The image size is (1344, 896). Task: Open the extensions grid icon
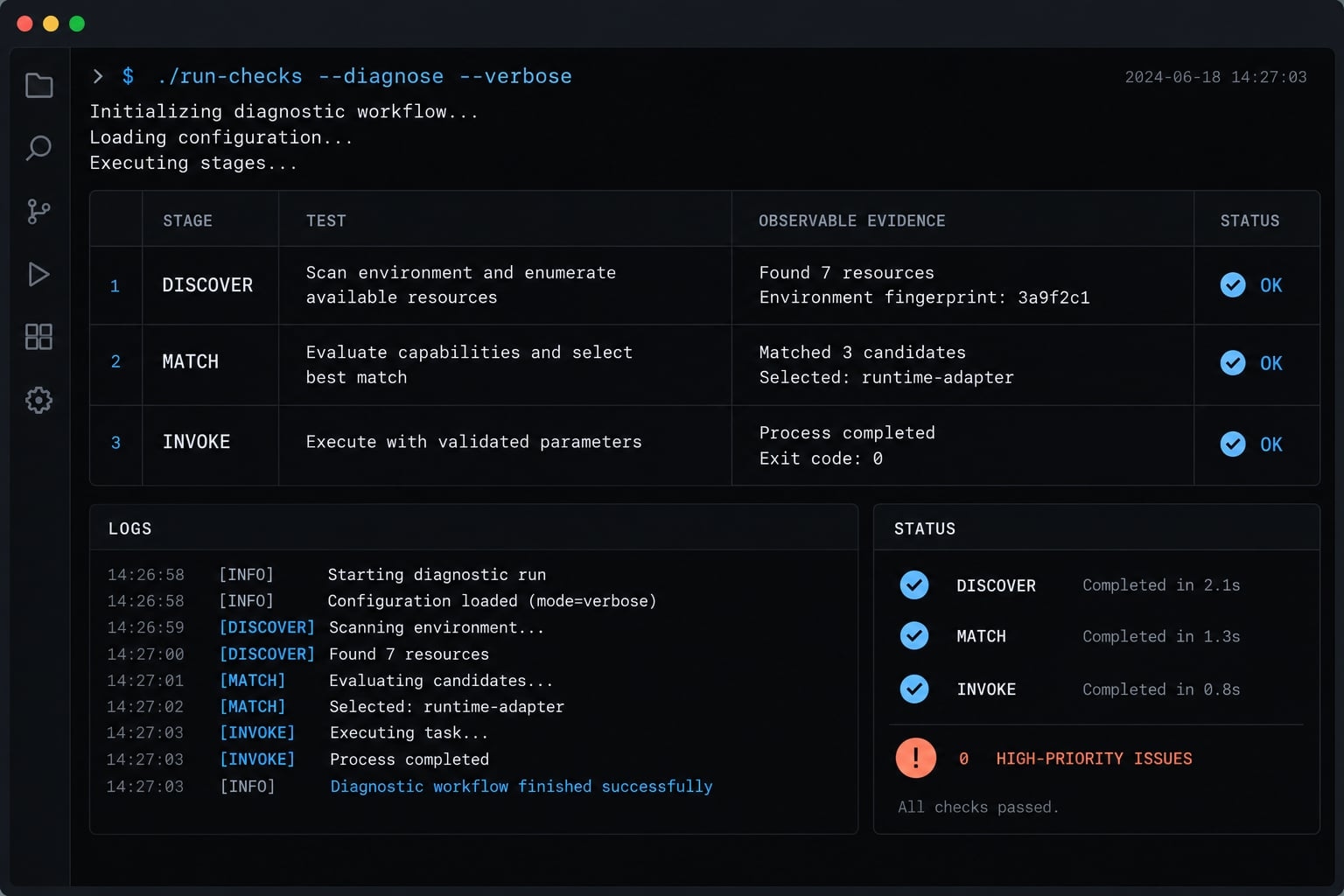[x=38, y=337]
